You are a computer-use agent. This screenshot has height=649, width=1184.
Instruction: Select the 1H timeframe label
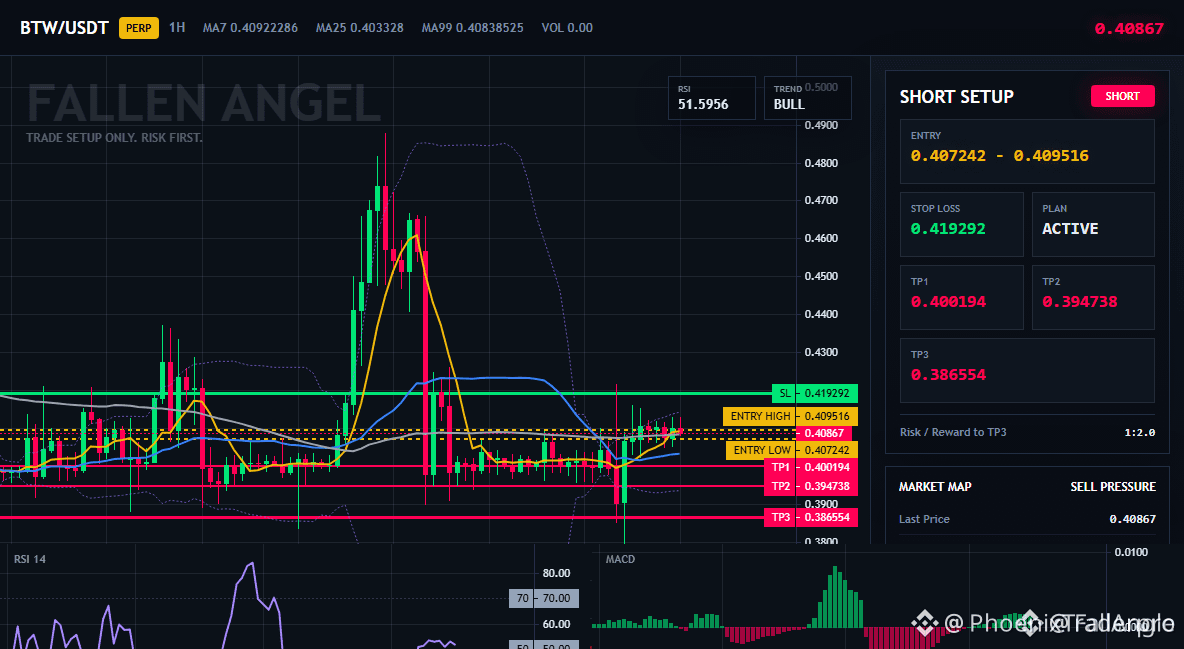tap(177, 27)
